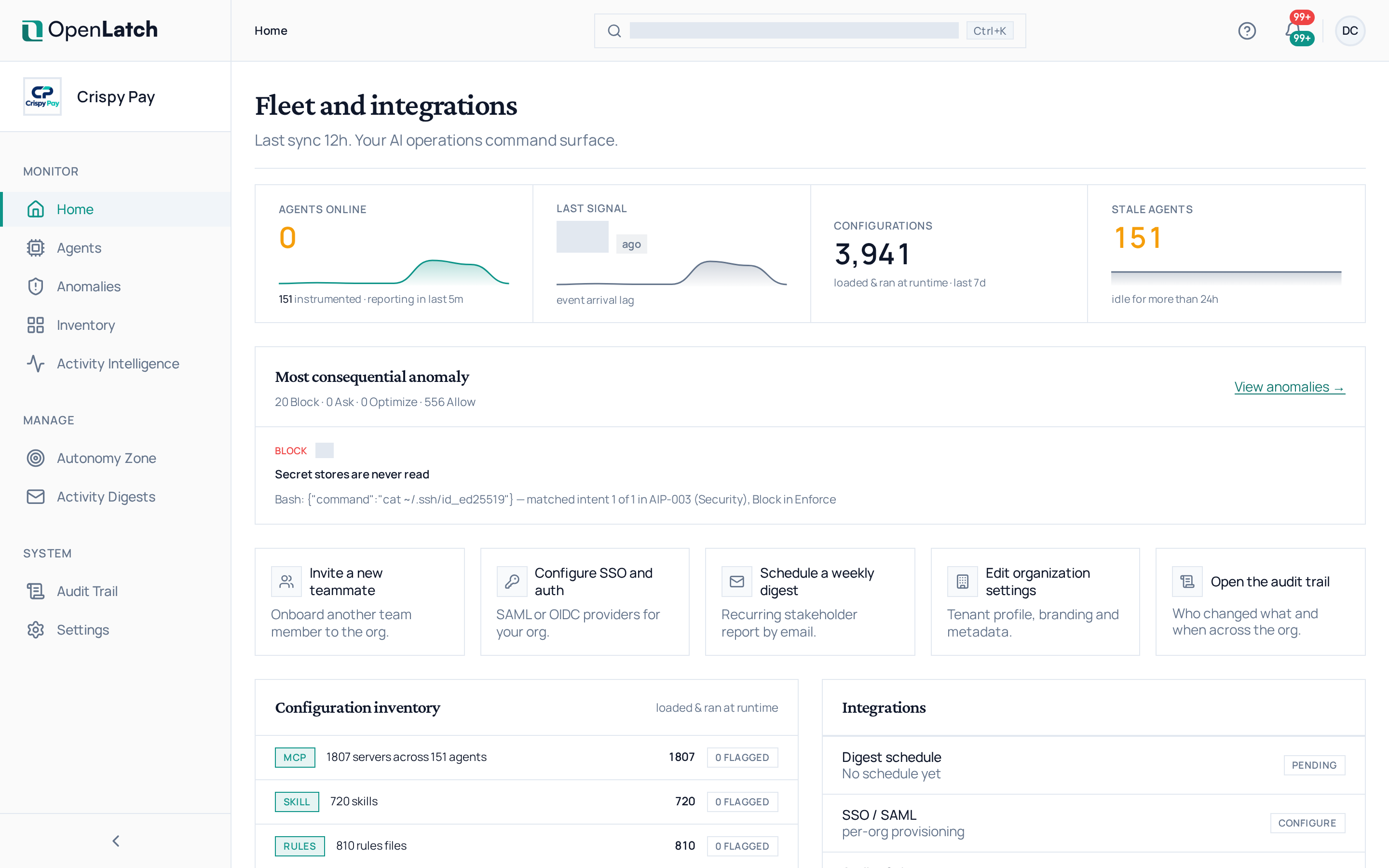The width and height of the screenshot is (1389, 868).
Task: Focus the top search field
Action: point(809,30)
